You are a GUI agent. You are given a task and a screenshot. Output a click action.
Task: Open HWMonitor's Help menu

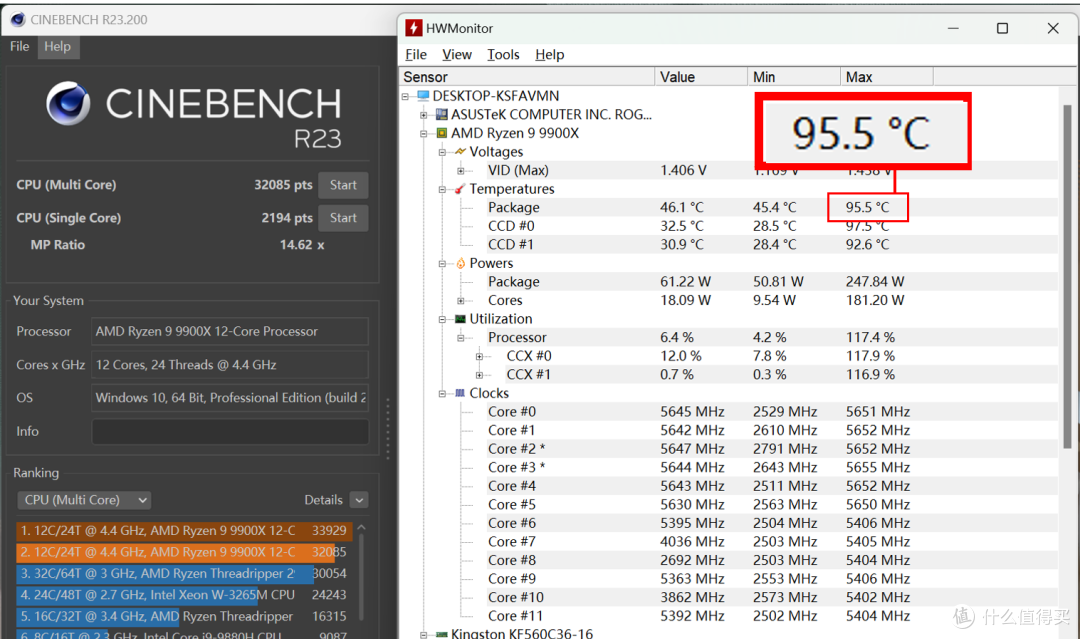tap(550, 54)
